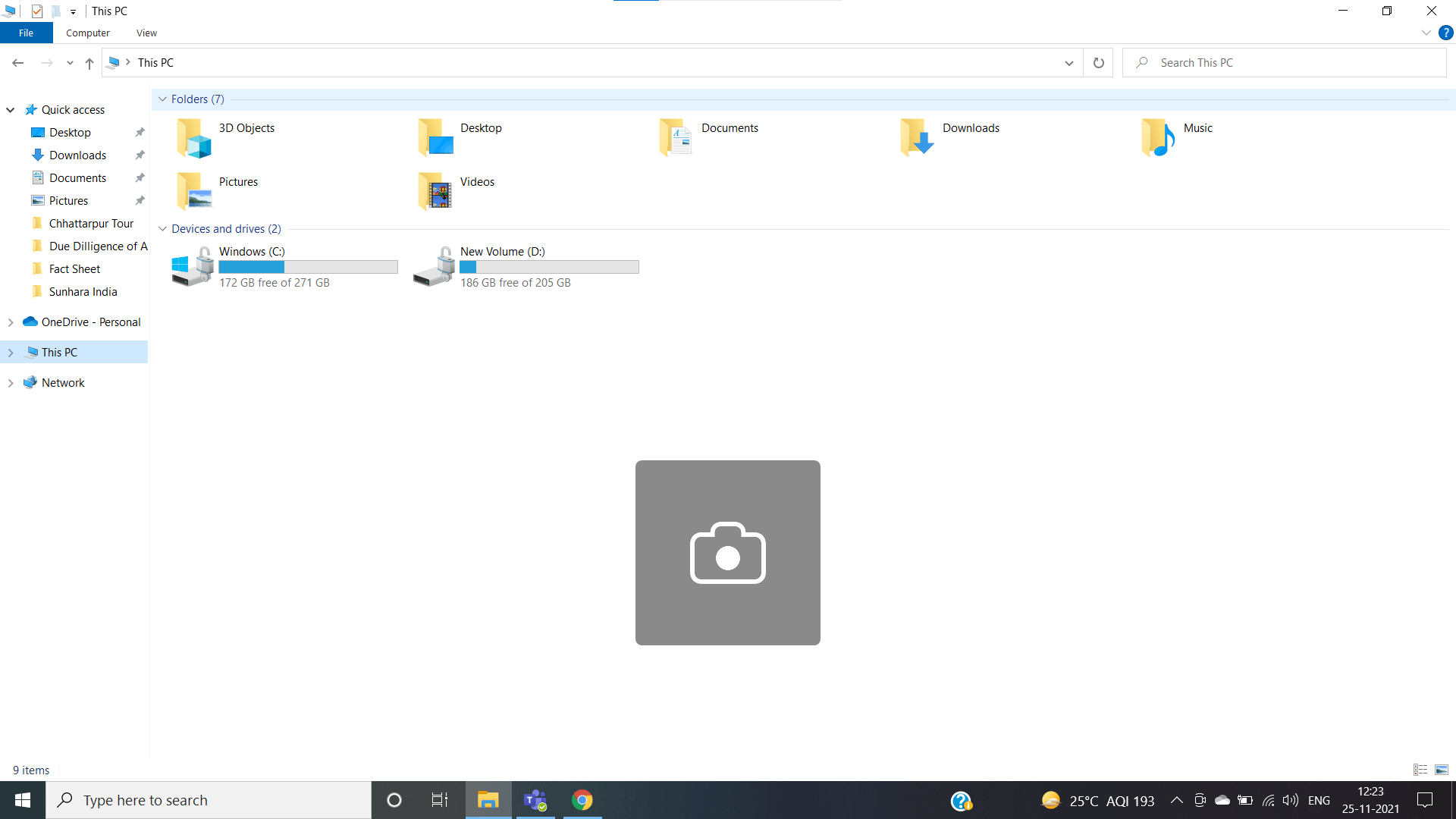Screen dimensions: 1456x819
Task: Click the Help question mark icon
Action: click(x=1445, y=33)
